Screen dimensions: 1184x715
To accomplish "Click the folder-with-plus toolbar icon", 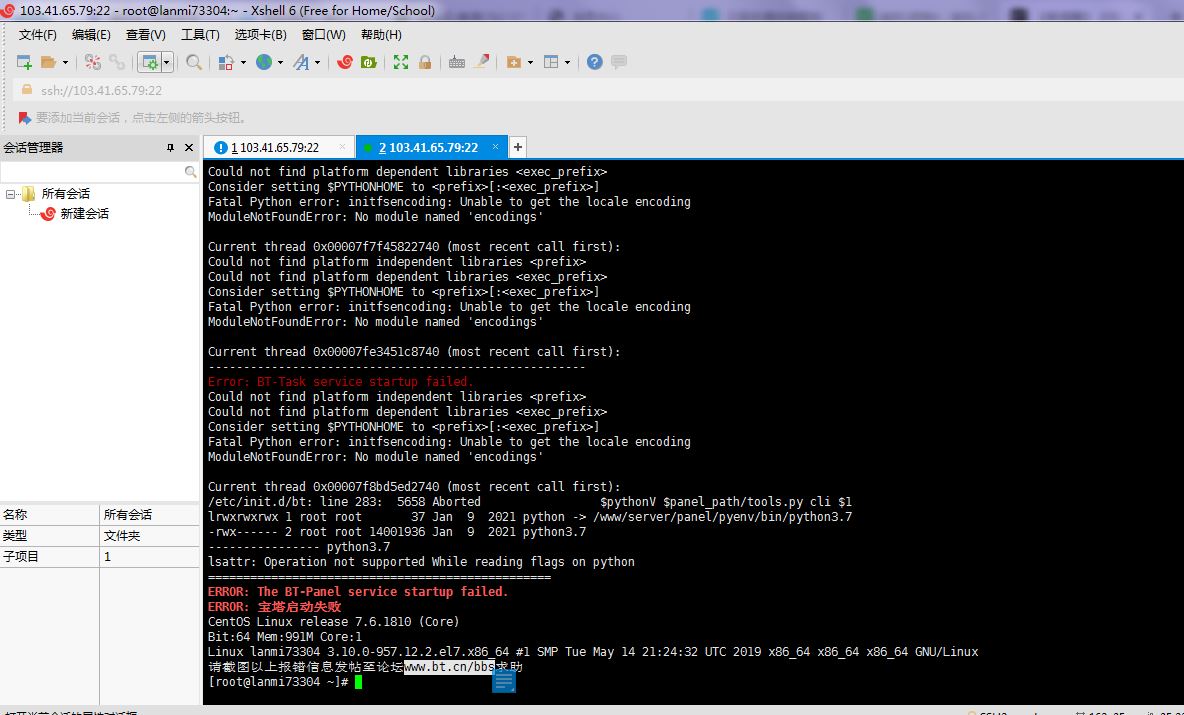I will [514, 62].
